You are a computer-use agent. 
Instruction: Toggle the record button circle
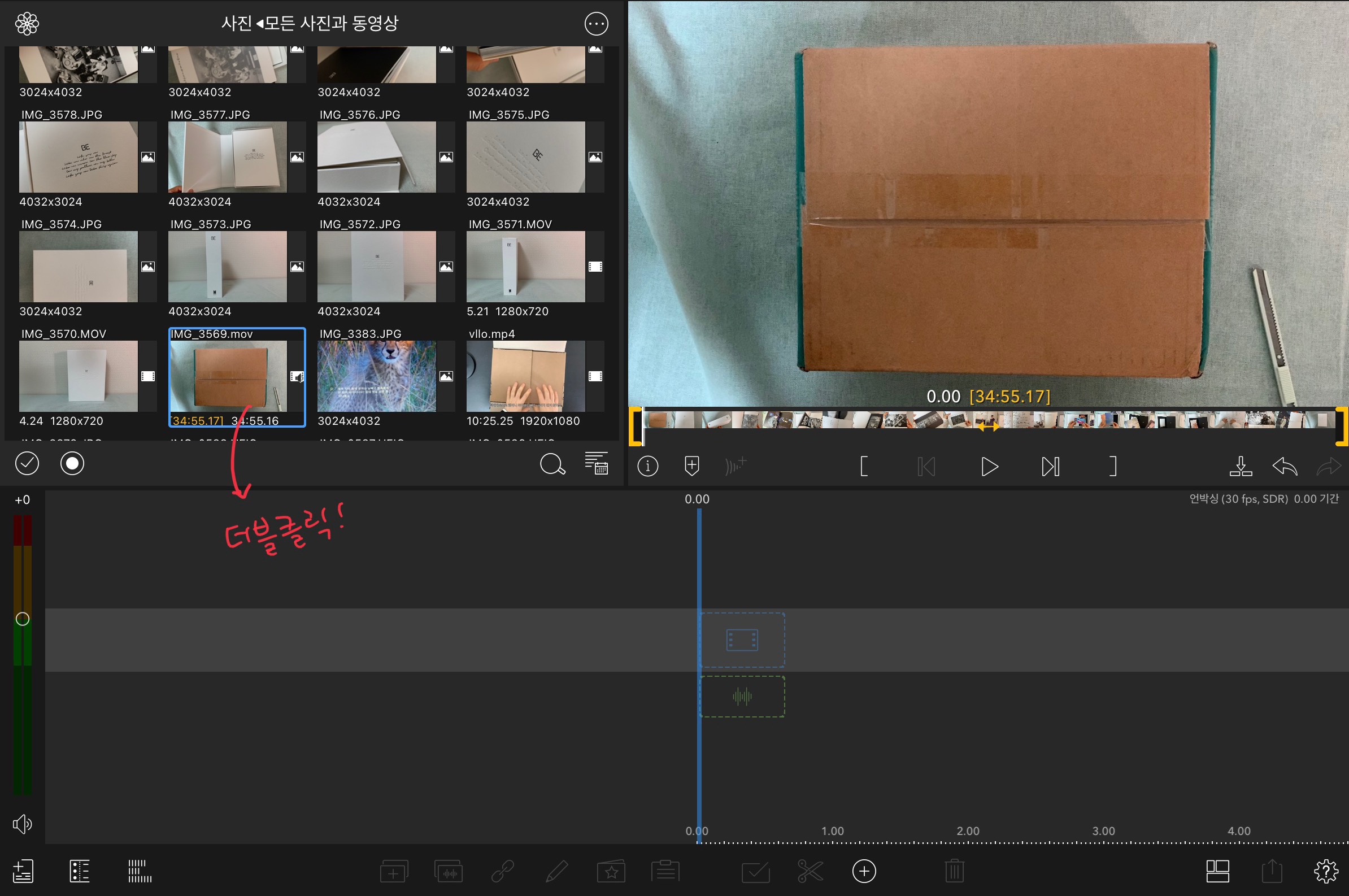coord(72,463)
